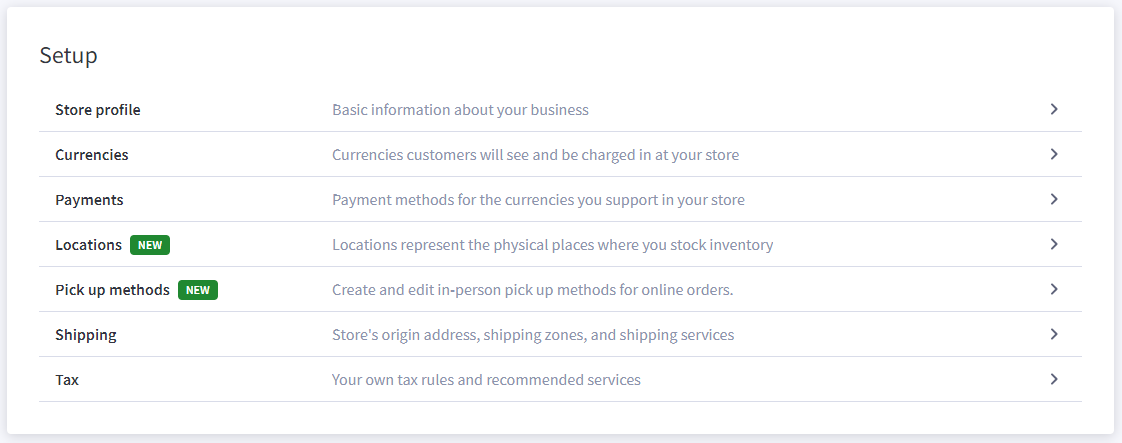Click the chevron arrow for Pick up methods
The height and width of the screenshot is (443, 1122).
point(1053,289)
